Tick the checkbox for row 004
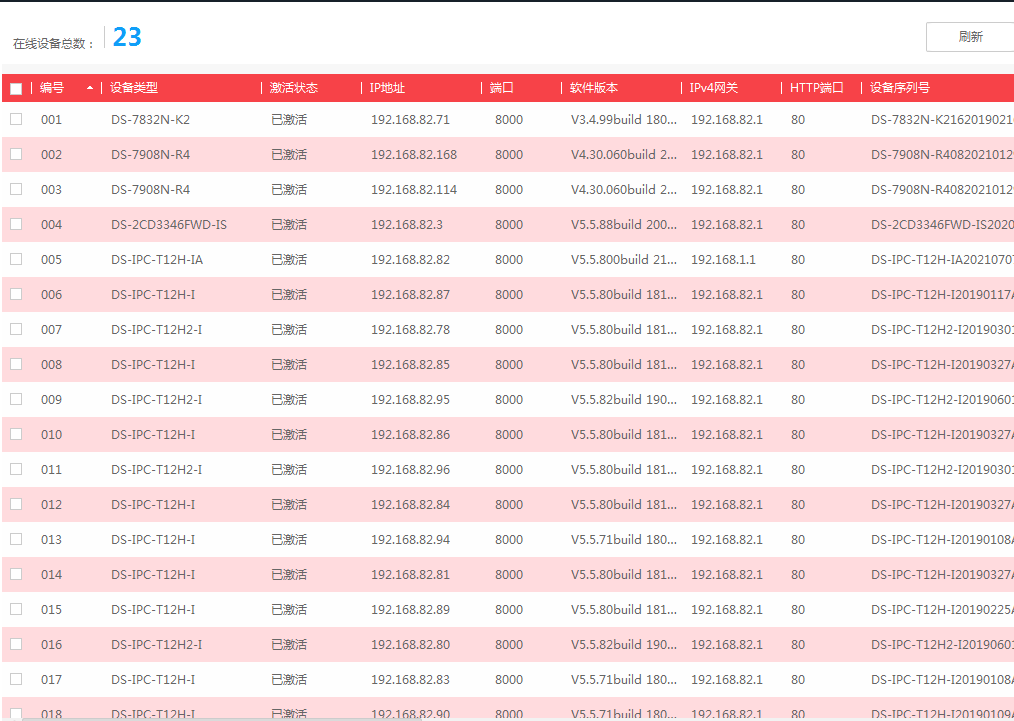1014x721 pixels. point(16,224)
